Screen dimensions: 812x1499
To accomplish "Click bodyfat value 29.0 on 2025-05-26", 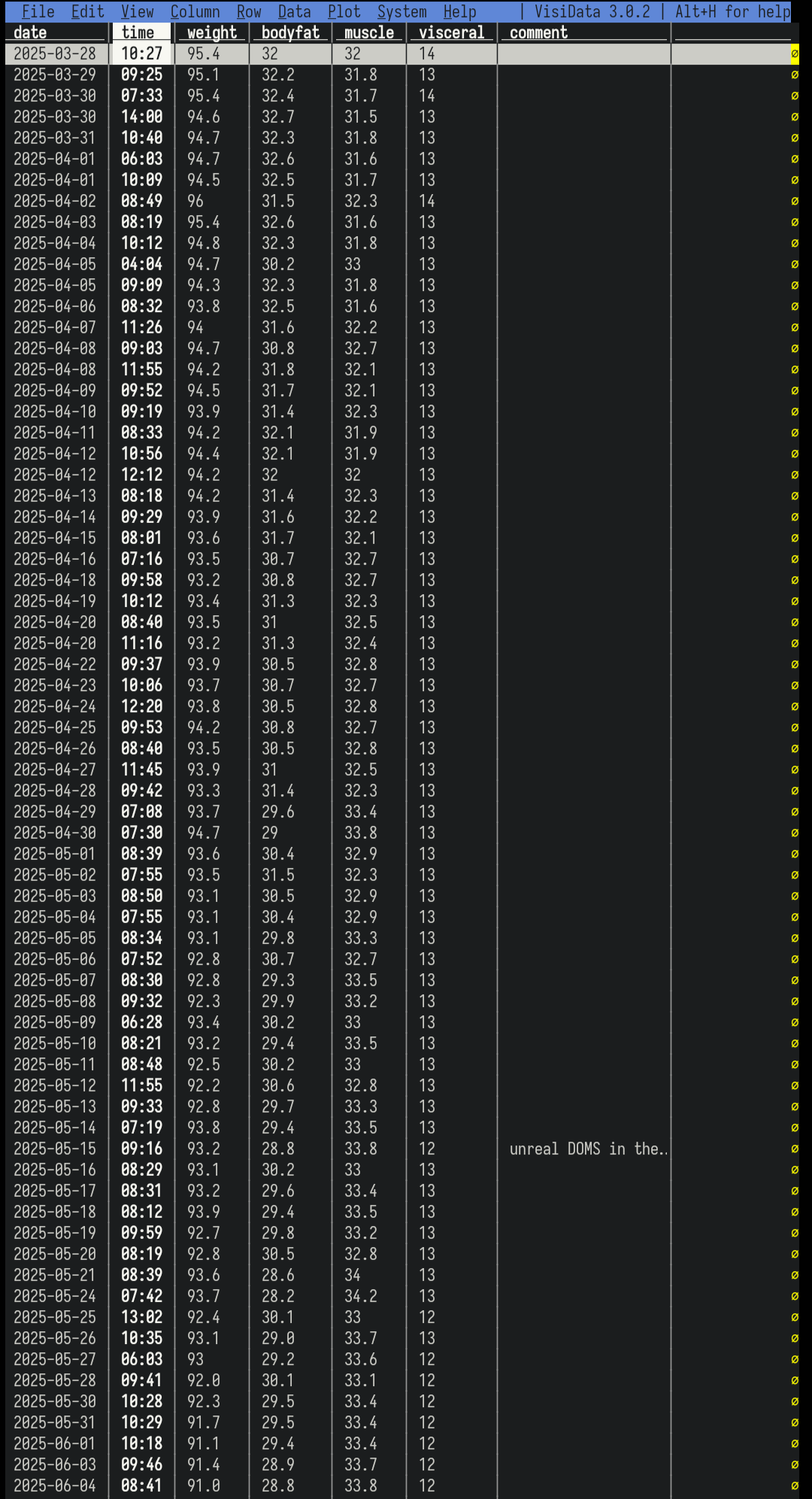I will [278, 1338].
